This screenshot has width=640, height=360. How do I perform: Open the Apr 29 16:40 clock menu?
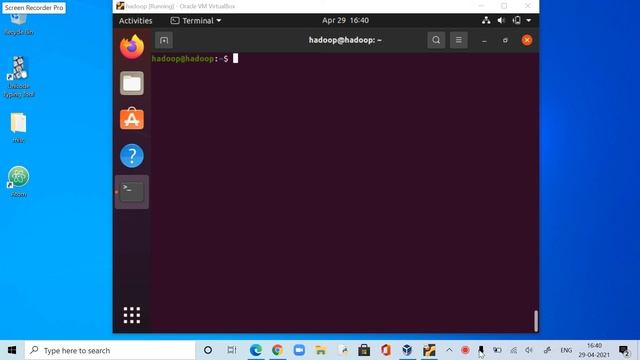pyautogui.click(x=345, y=20)
